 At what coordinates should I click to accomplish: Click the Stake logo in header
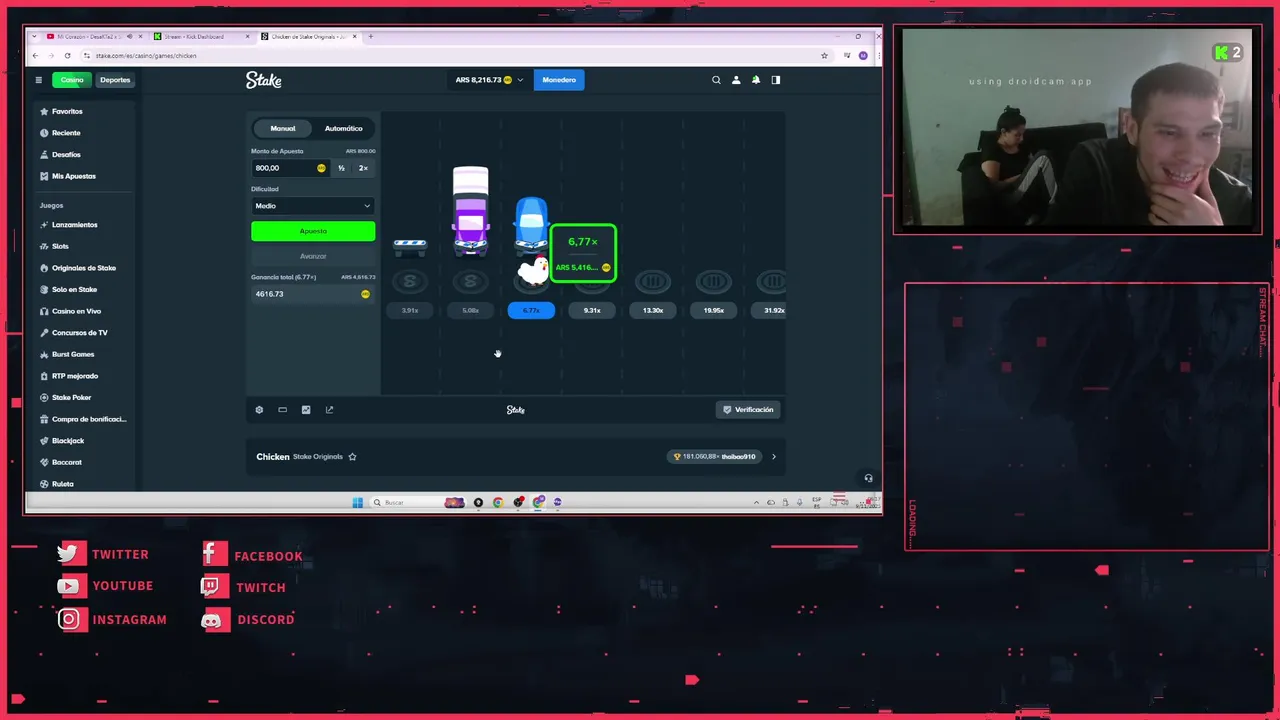tap(264, 80)
